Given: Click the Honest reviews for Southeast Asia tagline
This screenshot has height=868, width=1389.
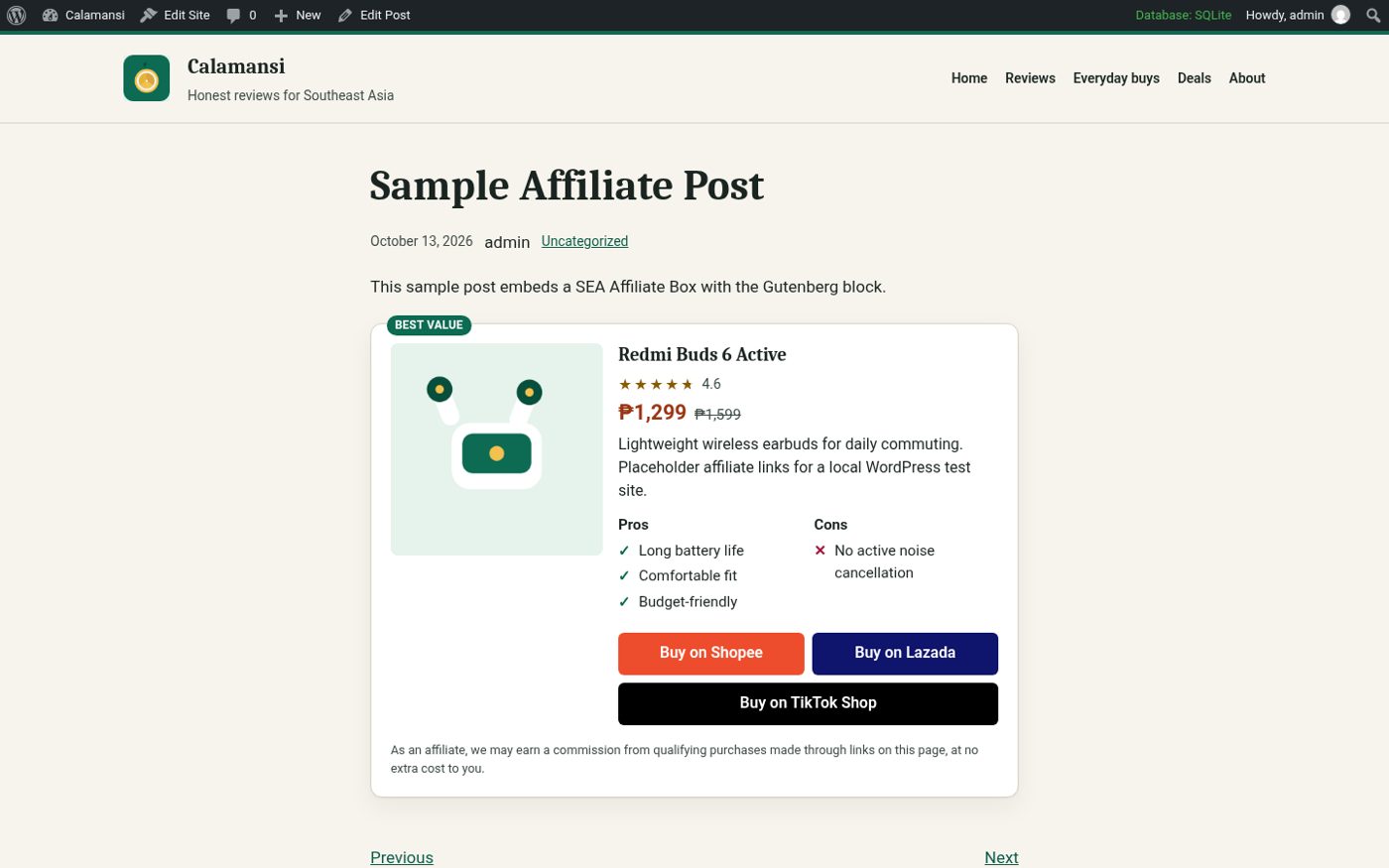Looking at the screenshot, I should [291, 95].
